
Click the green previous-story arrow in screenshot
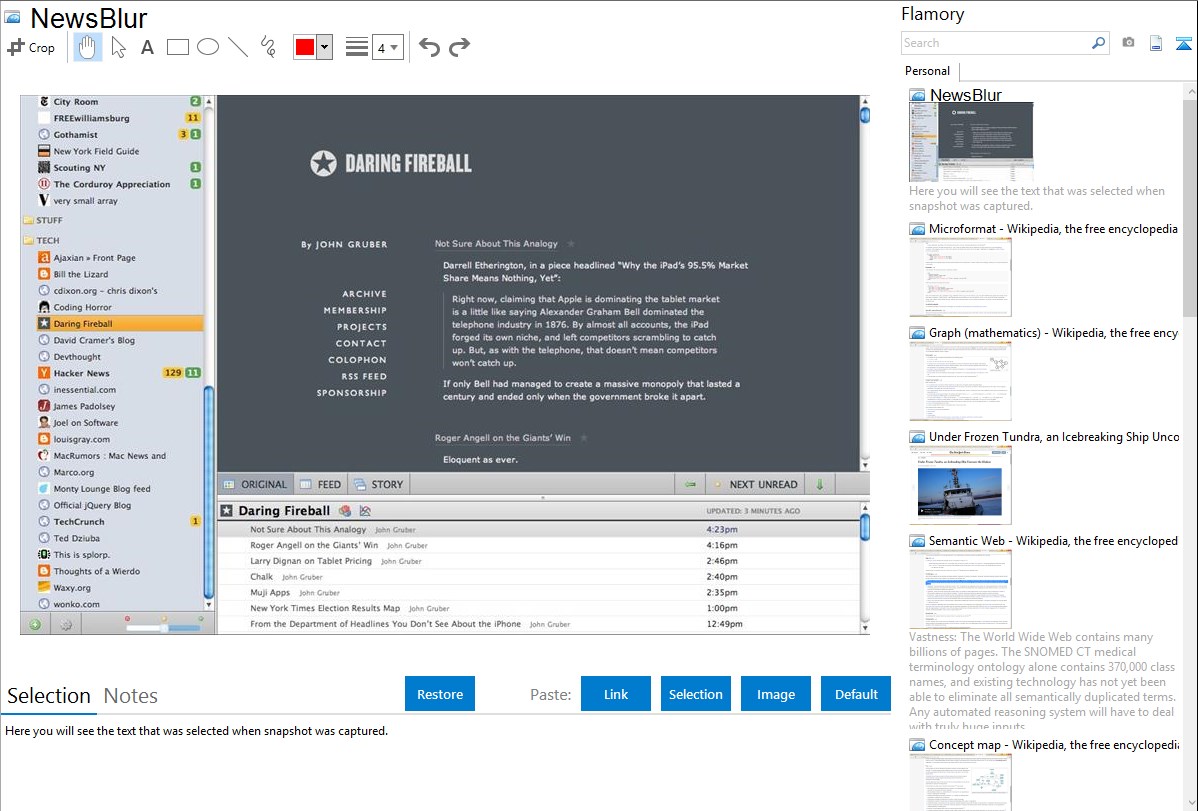pos(691,485)
